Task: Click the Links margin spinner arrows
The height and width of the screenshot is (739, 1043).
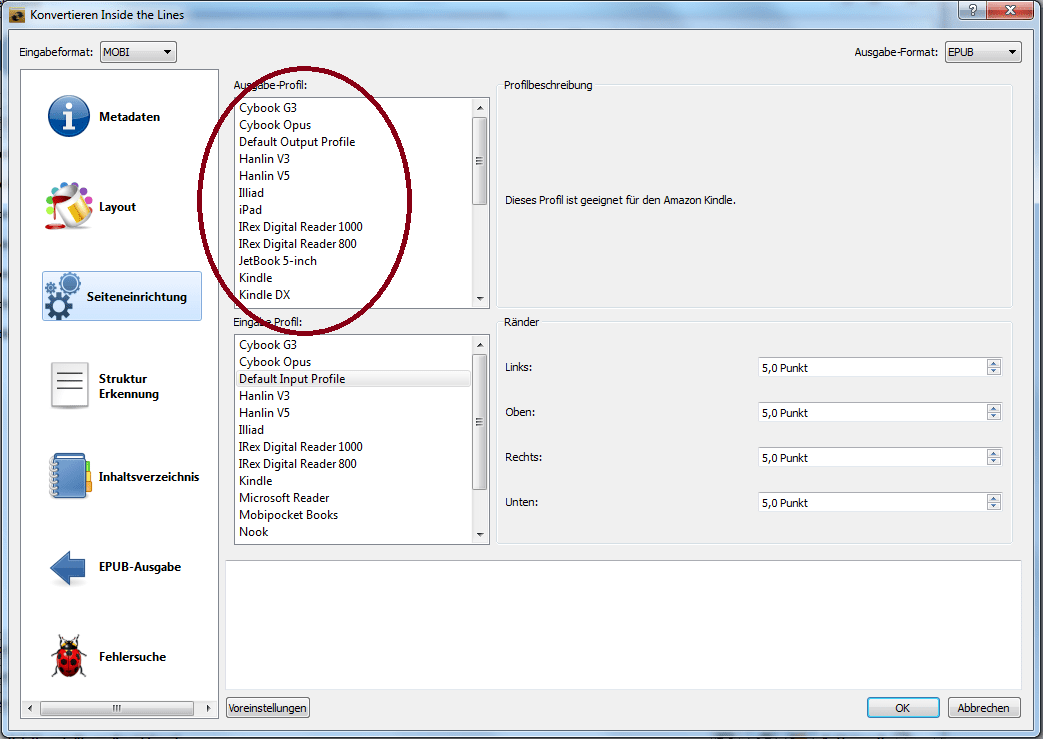Action: click(x=994, y=367)
